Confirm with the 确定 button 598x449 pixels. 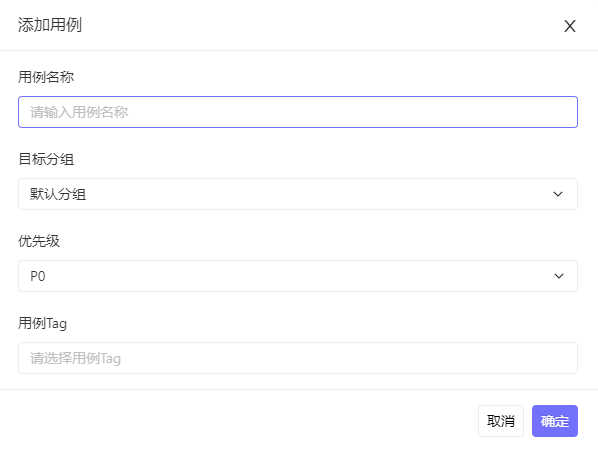point(555,421)
